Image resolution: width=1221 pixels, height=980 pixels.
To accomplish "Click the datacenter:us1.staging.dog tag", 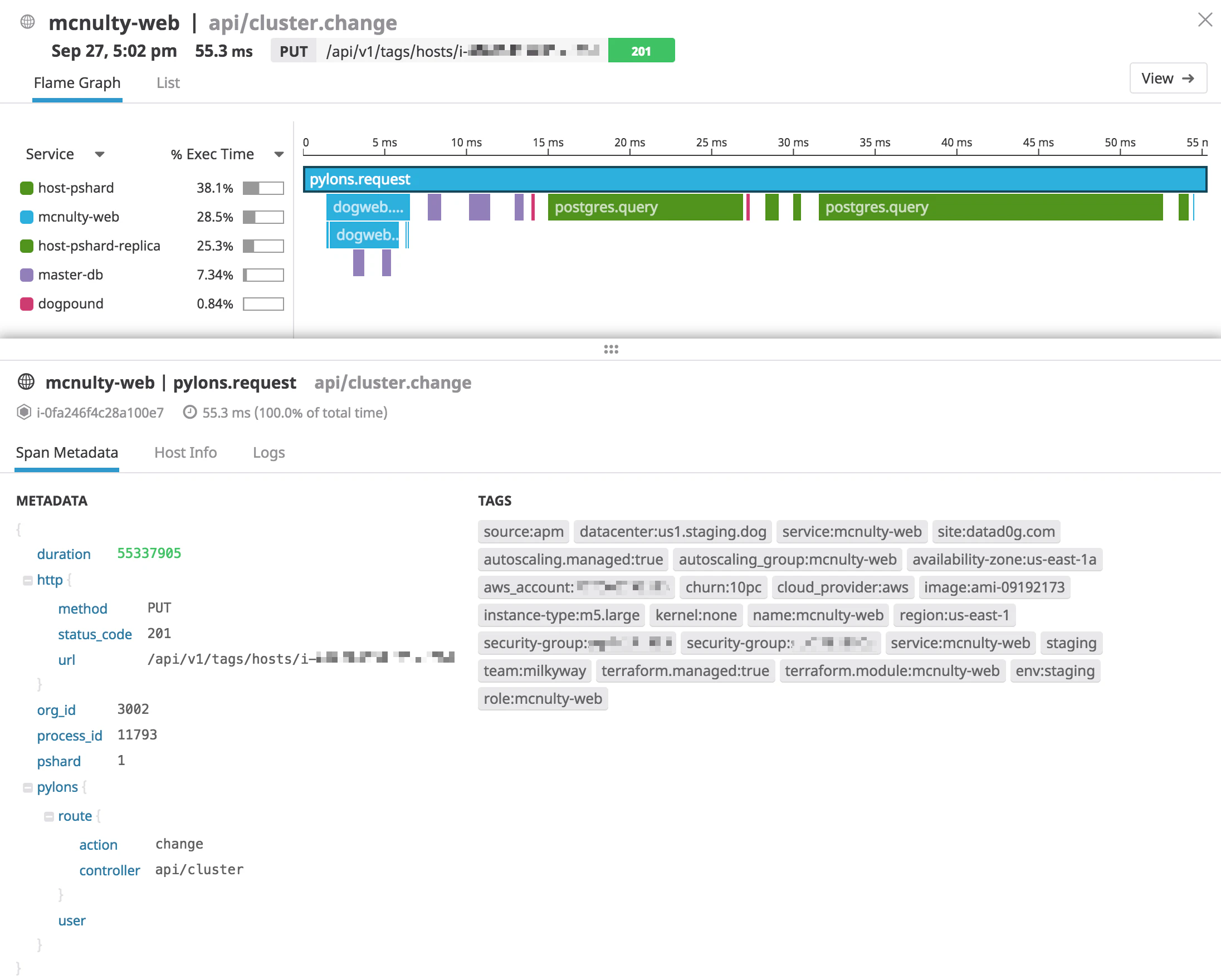I will point(672,531).
